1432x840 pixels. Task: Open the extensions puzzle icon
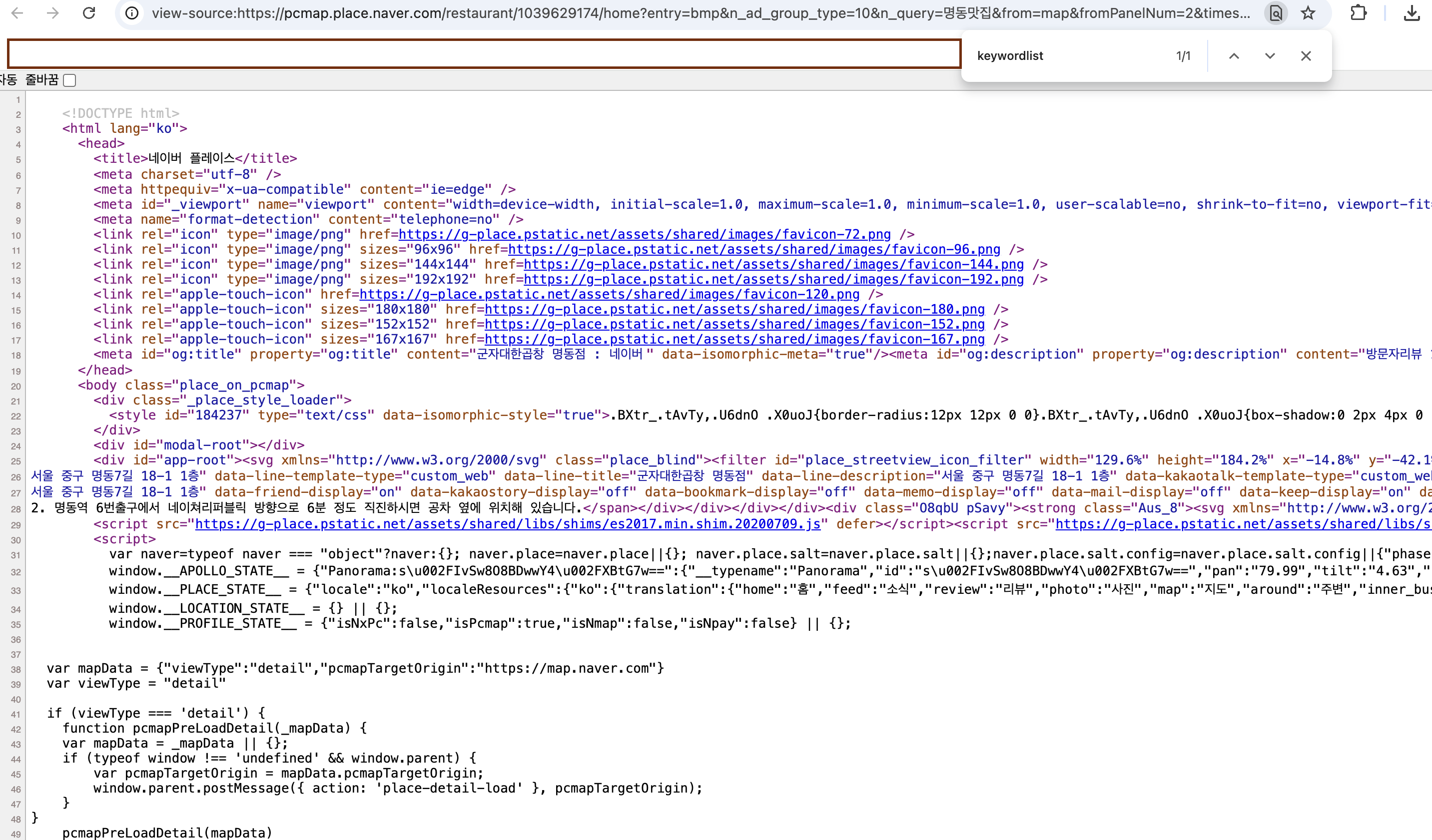pos(1358,12)
